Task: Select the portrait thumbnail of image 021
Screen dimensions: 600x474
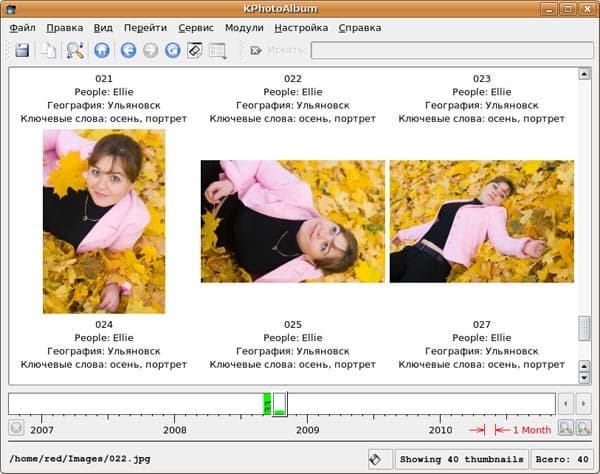Action: pos(104,221)
